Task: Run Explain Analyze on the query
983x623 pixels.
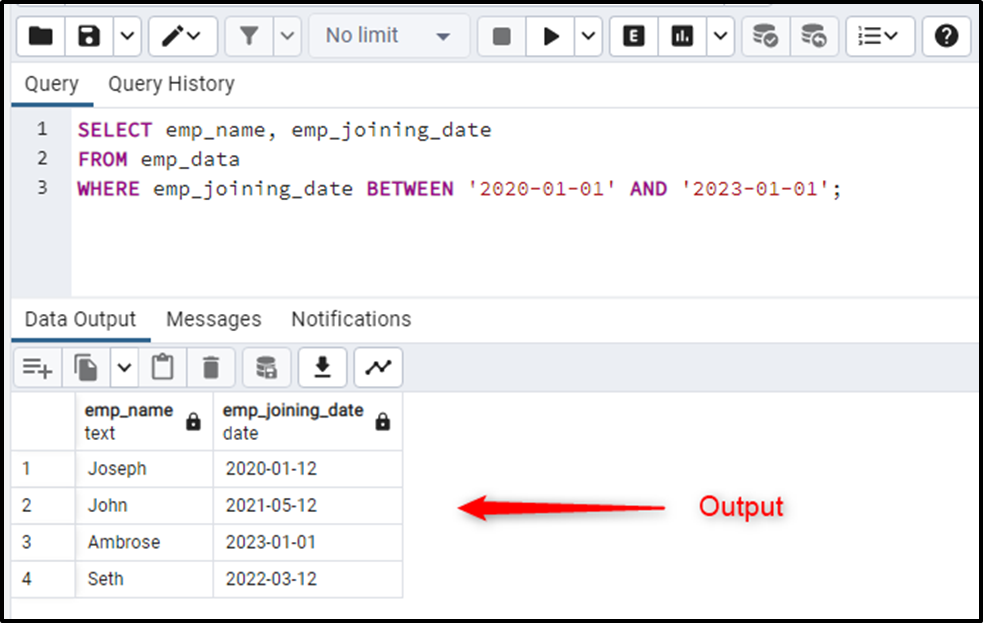Action: 681,35
